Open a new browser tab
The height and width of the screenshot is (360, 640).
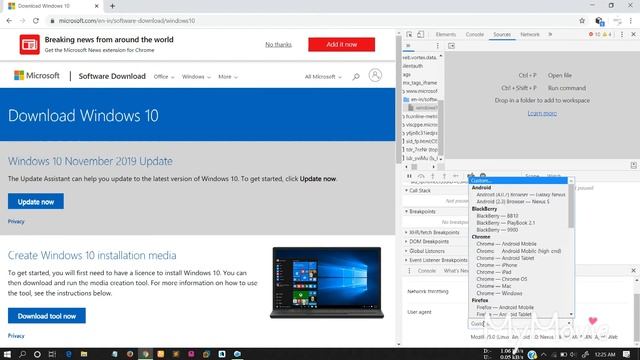[112, 6]
